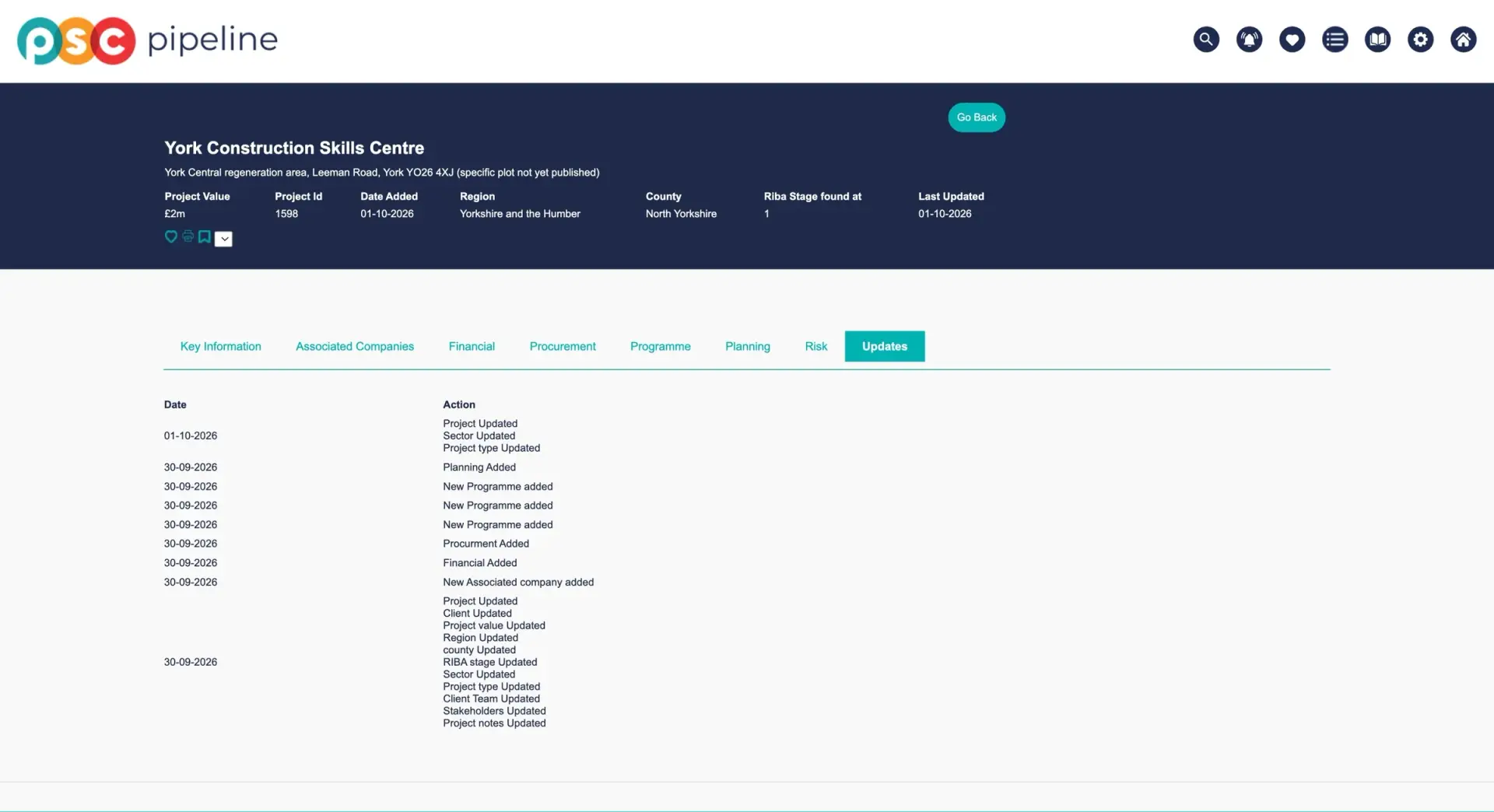Switch to the Programme tab
This screenshot has height=812, width=1494.
point(661,346)
